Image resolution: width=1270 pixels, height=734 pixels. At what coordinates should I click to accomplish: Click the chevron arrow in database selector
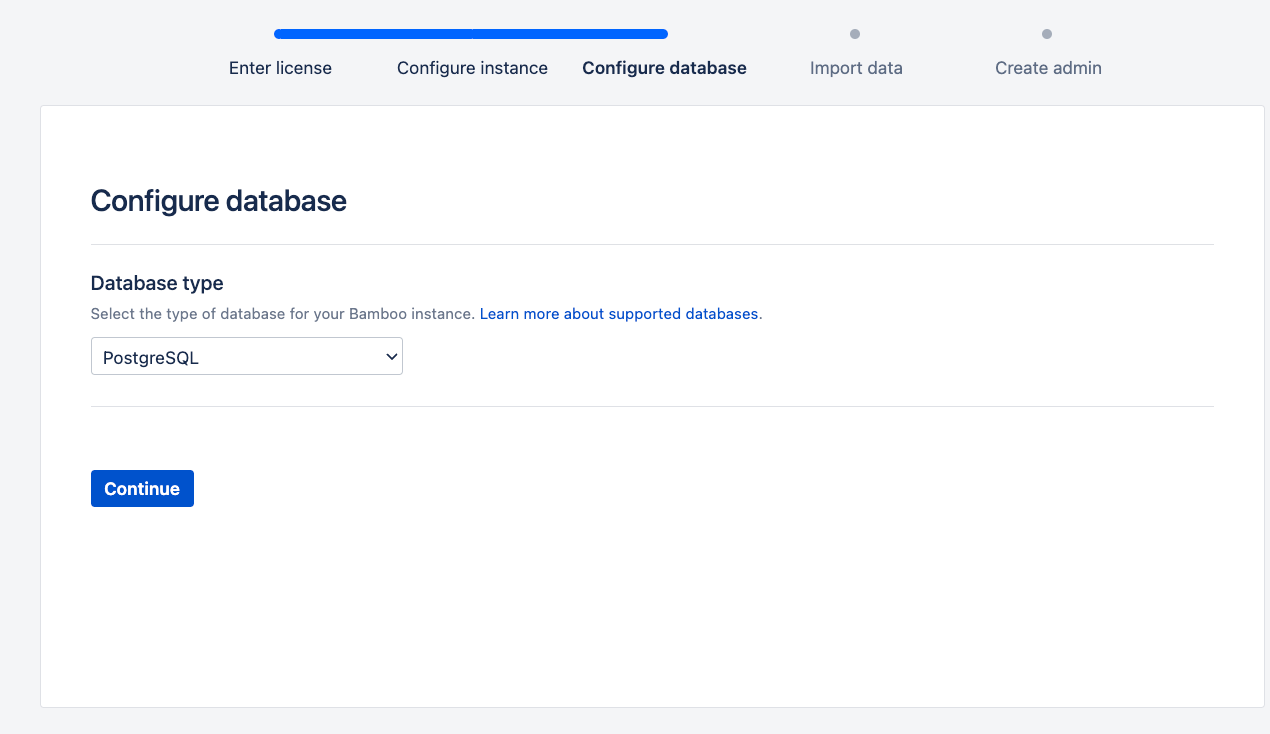click(x=391, y=357)
